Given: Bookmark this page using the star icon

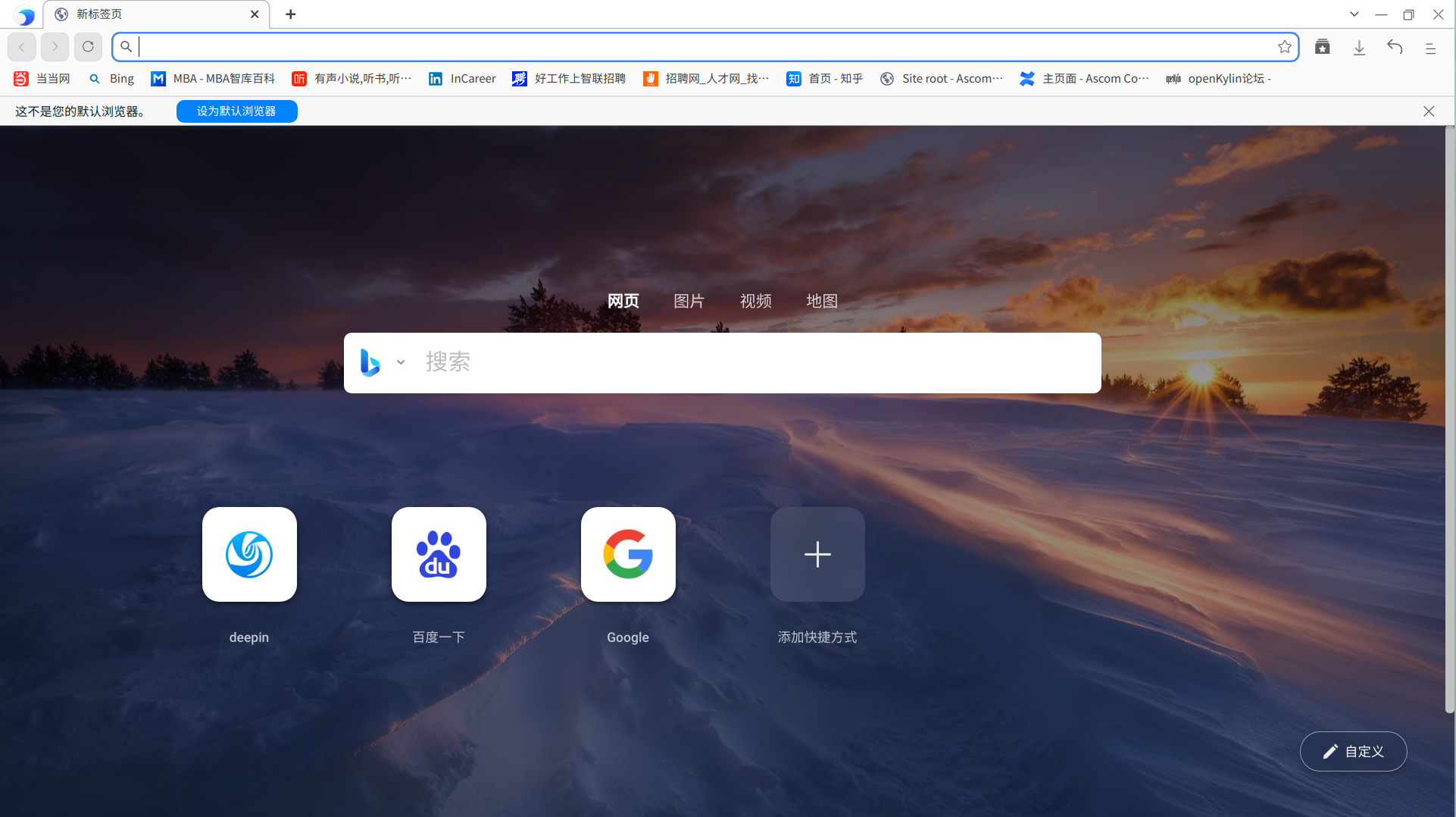Looking at the screenshot, I should 1284,46.
